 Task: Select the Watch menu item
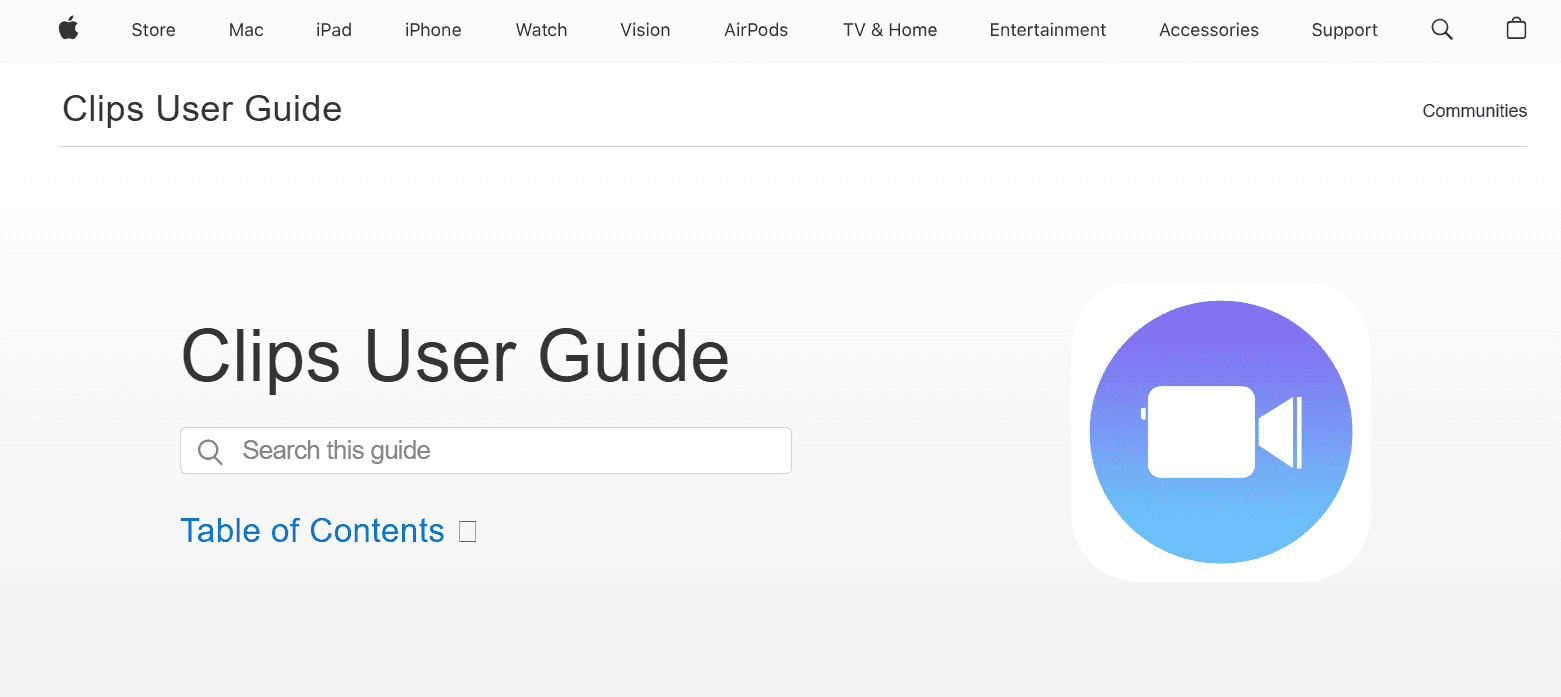coord(541,30)
